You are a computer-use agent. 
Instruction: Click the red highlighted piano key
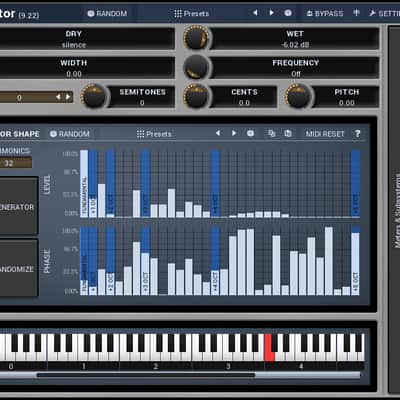(269, 348)
